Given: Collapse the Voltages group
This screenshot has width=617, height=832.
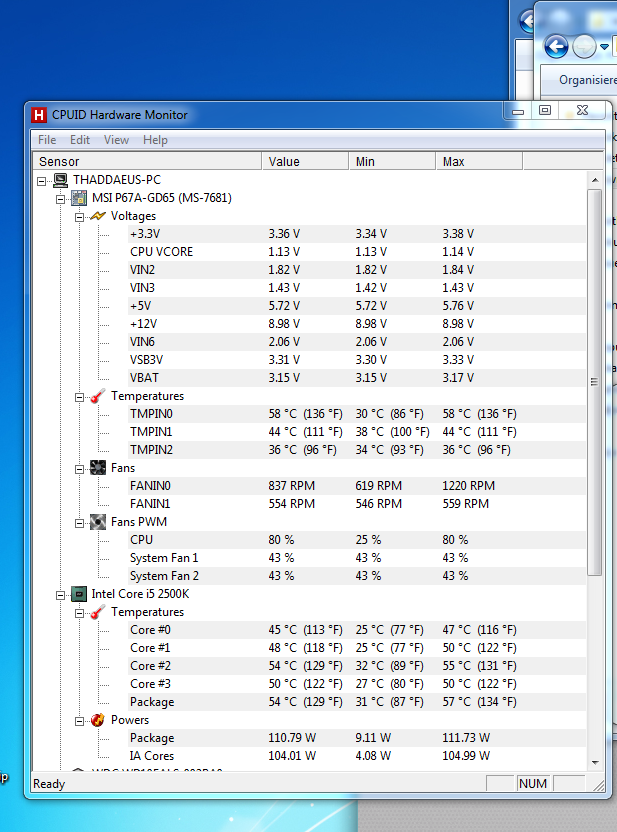Looking at the screenshot, I should click(79, 218).
